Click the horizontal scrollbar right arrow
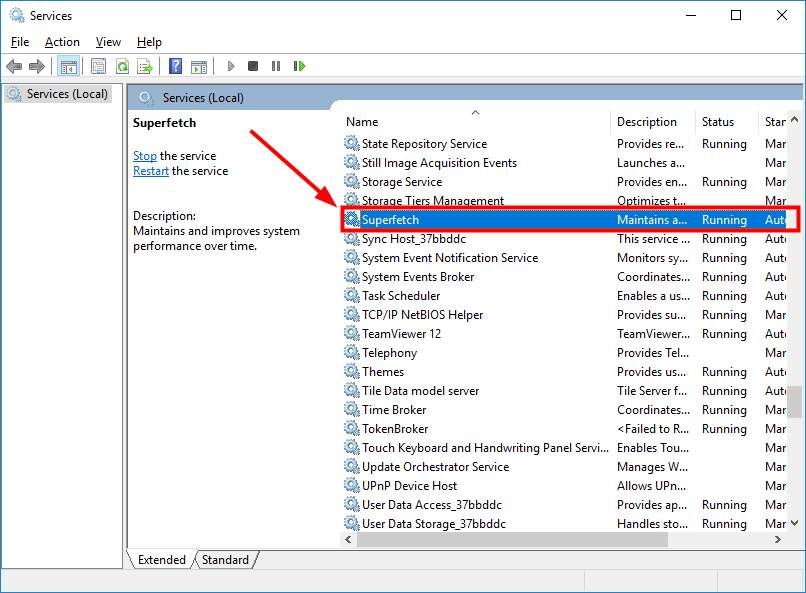Screen dimensions: 806x593 pos(780,539)
